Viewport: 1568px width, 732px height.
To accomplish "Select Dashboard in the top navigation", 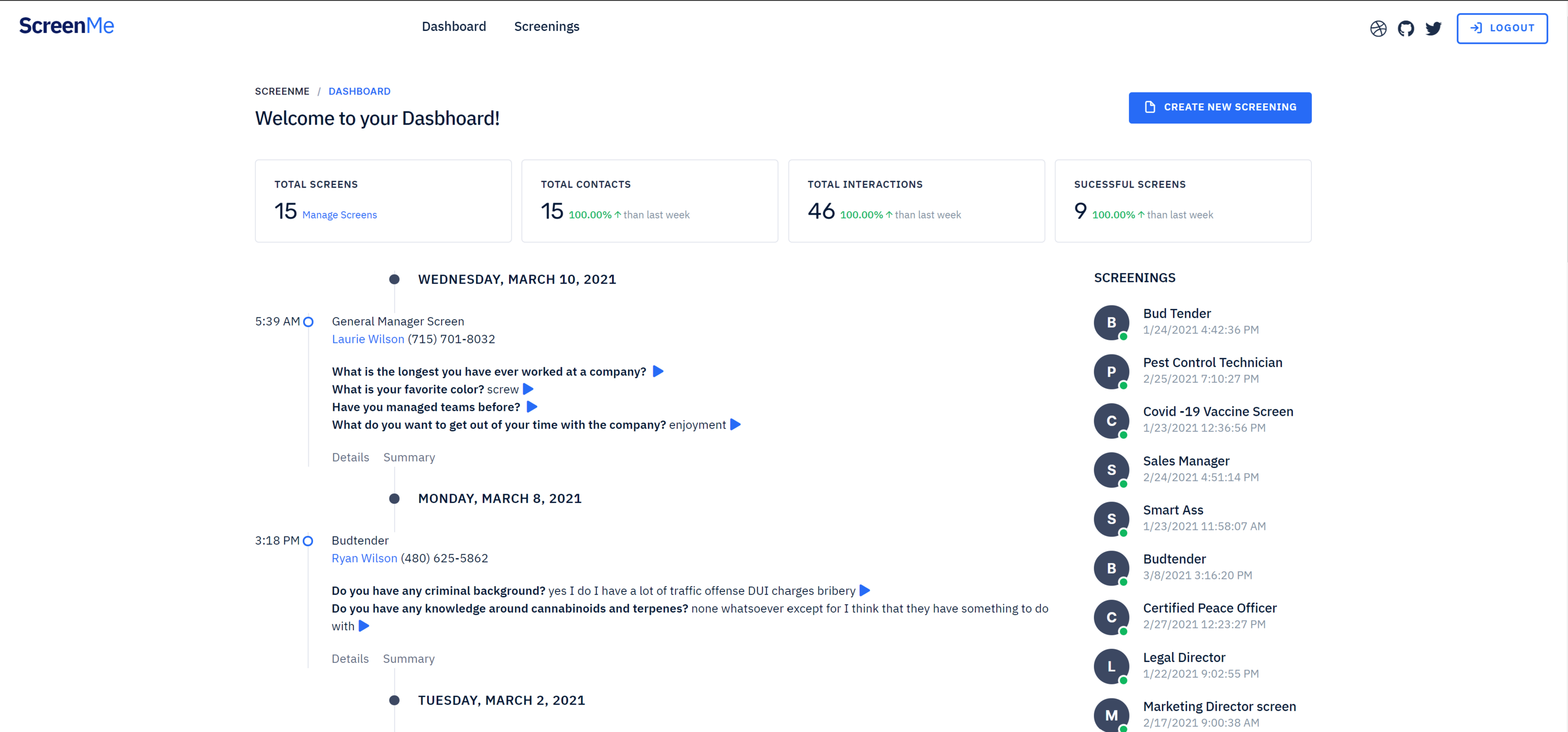I will 454,27.
